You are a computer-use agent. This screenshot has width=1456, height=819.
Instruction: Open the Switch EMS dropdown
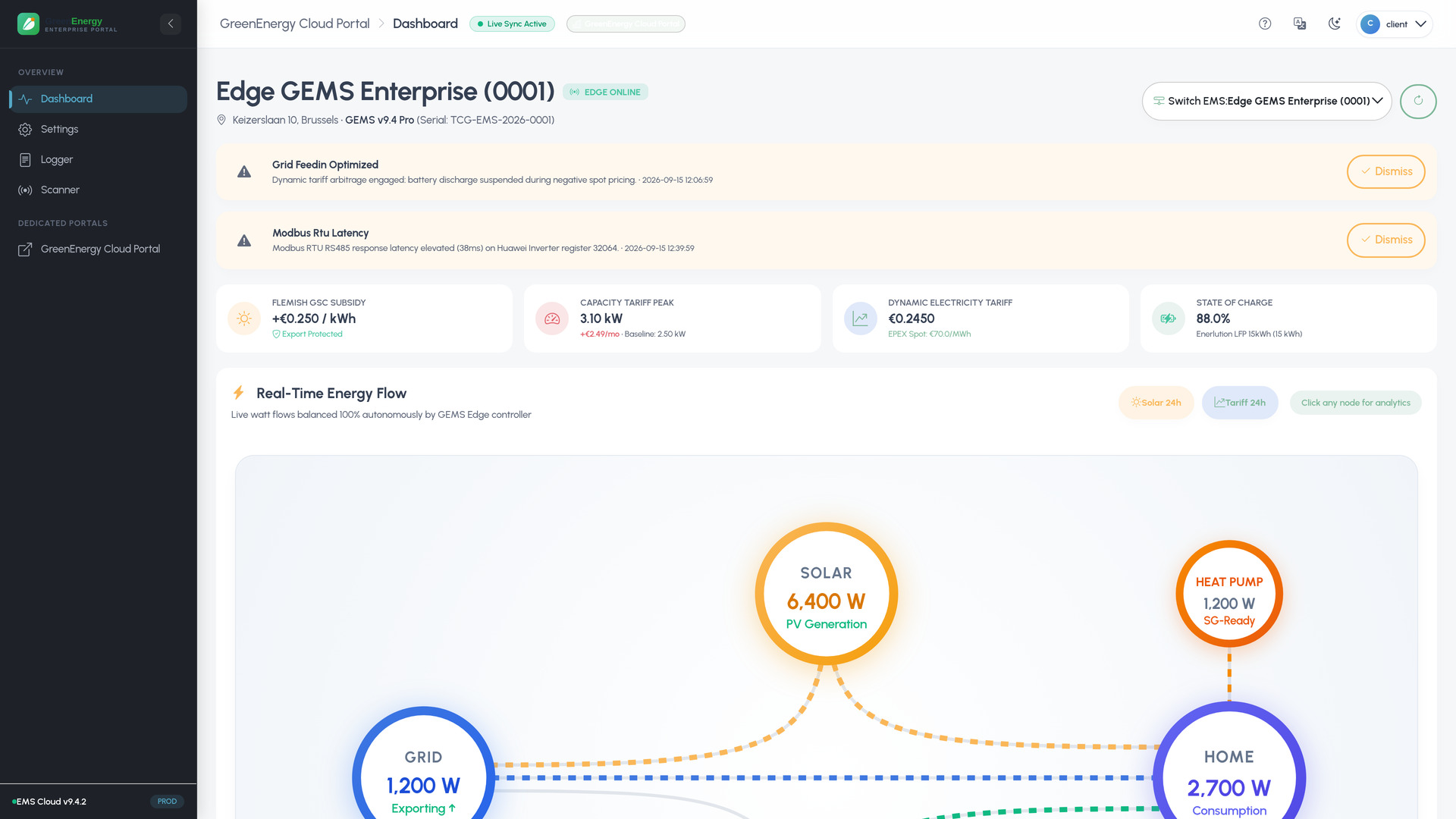[1266, 101]
